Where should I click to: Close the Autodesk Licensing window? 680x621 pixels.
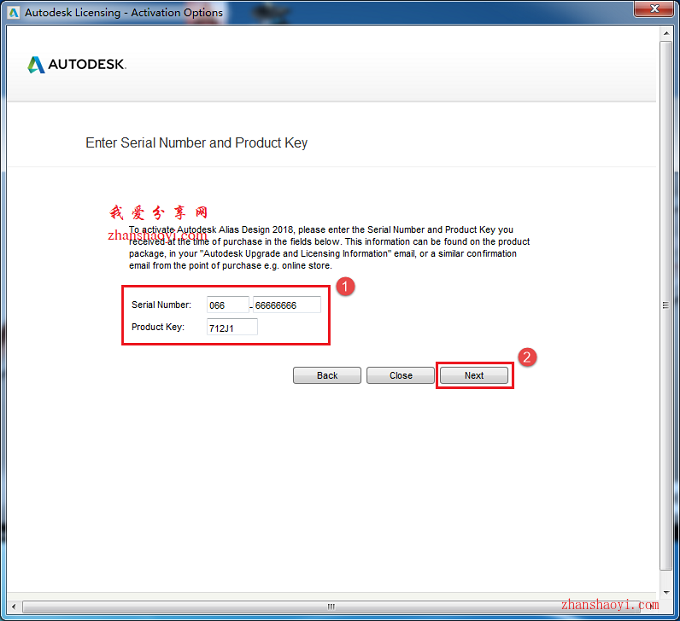[x=655, y=9]
